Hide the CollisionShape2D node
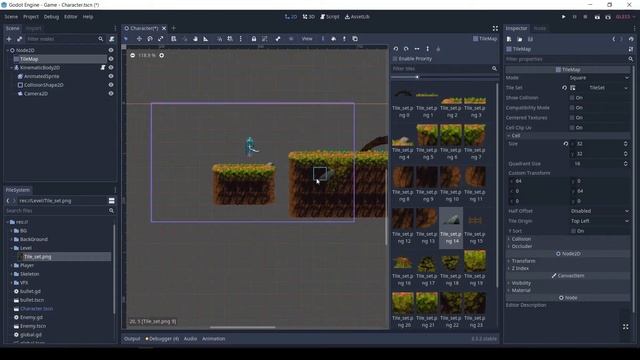The width and height of the screenshot is (640, 360). click(x=111, y=85)
